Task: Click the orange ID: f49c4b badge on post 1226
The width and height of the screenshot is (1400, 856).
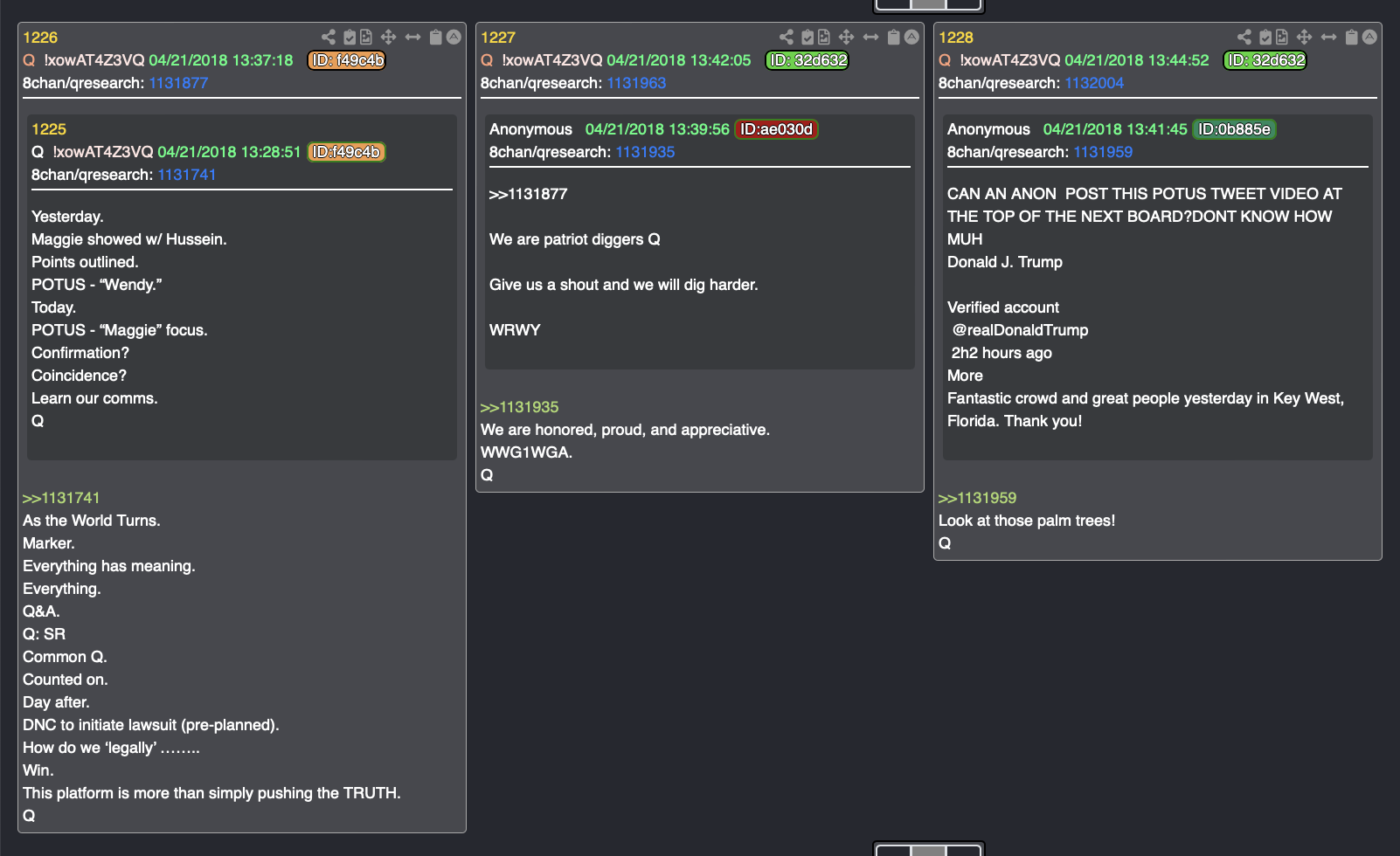Action: click(x=347, y=60)
